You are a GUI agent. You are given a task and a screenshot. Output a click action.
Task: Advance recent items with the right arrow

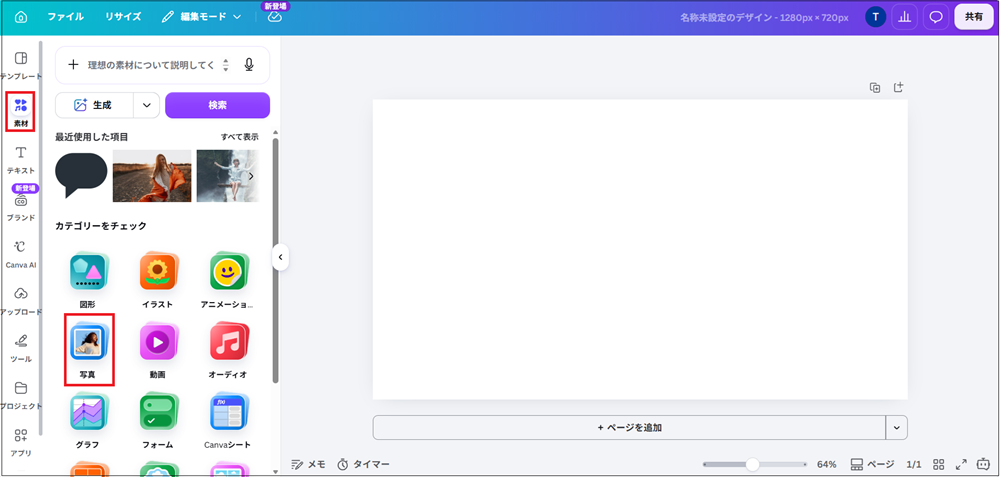pos(251,176)
